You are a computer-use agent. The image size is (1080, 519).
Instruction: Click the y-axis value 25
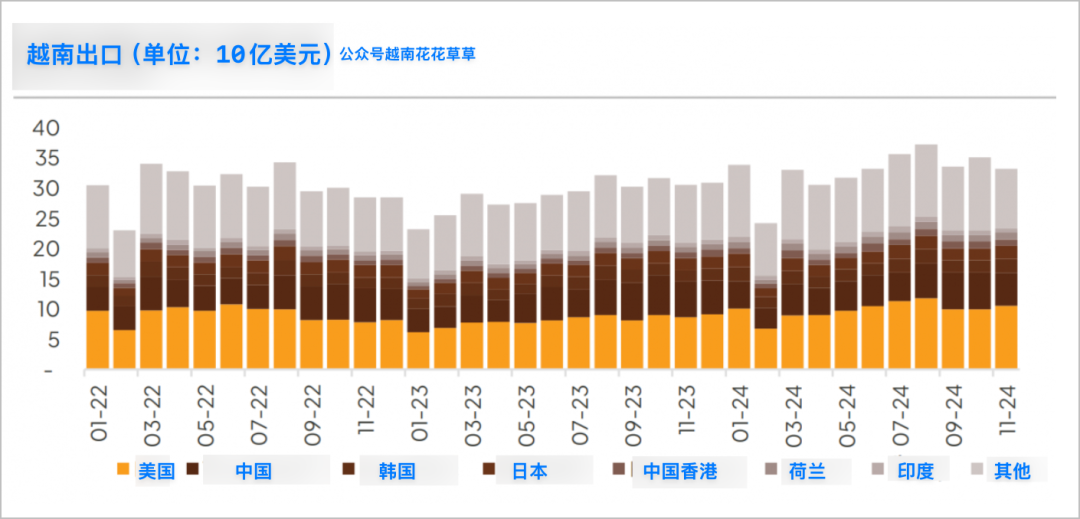click(x=46, y=219)
